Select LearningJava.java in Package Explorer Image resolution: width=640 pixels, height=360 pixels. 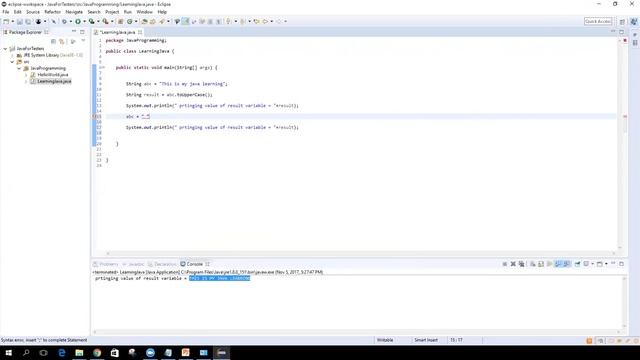(x=54, y=81)
